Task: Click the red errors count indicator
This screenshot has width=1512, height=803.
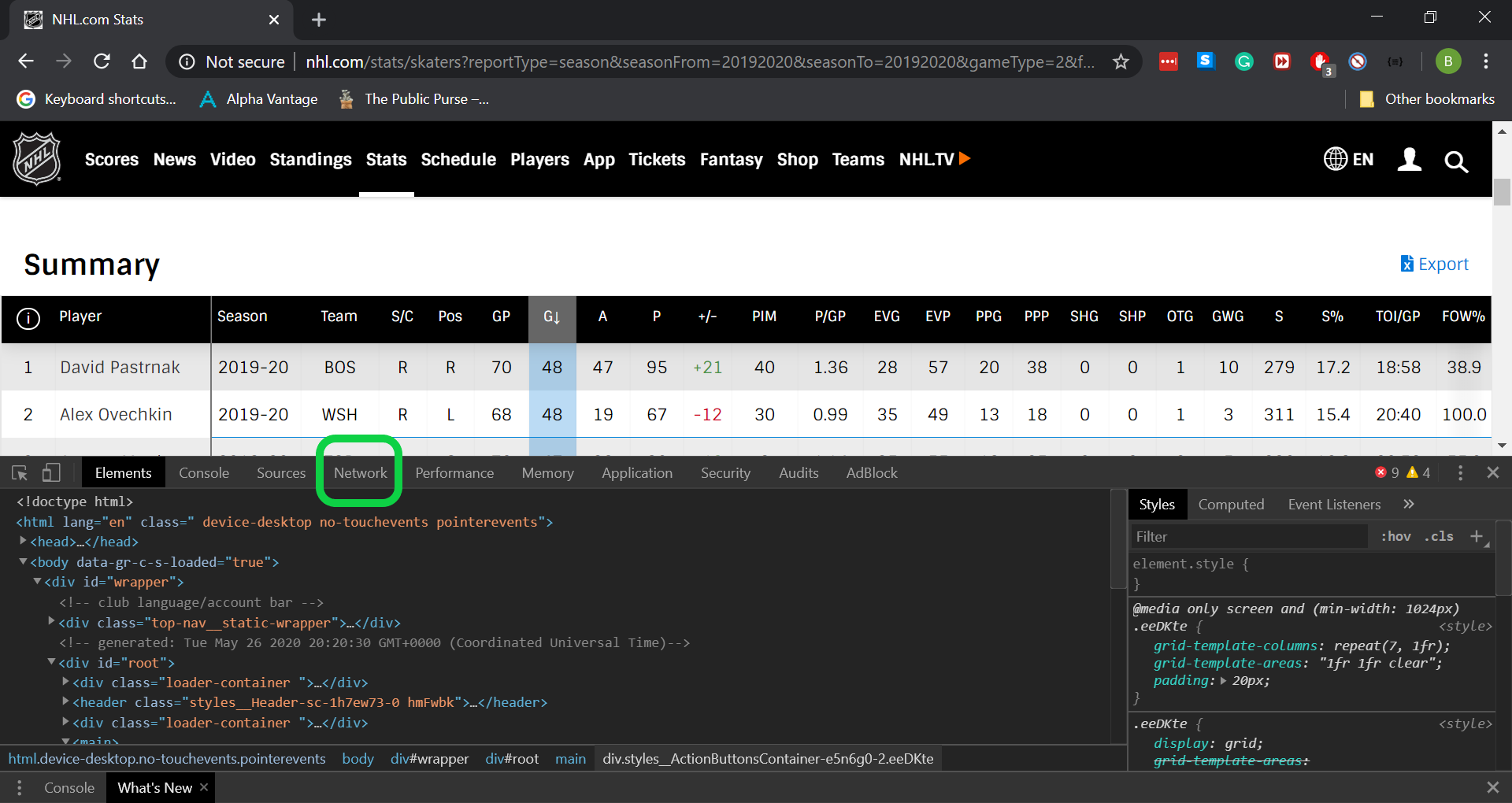Action: tap(1388, 472)
